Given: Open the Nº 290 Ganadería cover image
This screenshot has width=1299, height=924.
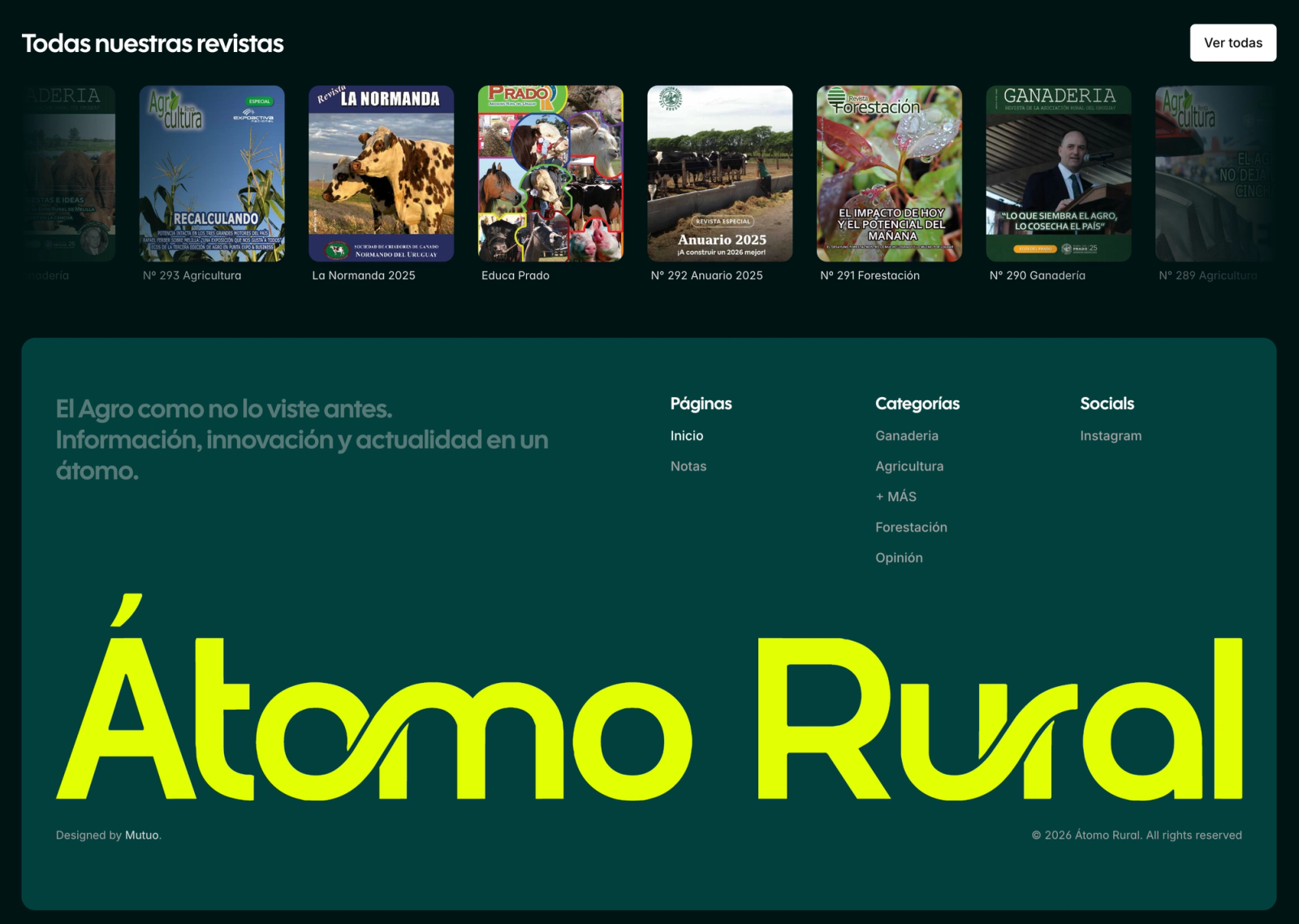Looking at the screenshot, I should (1058, 174).
